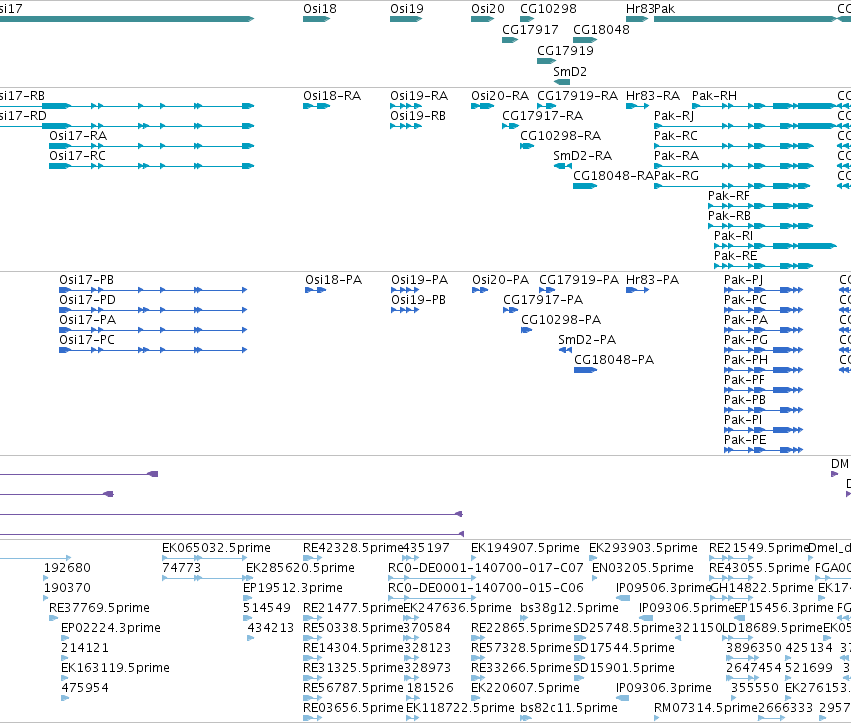Click the Osi18 gene label

pos(320,9)
